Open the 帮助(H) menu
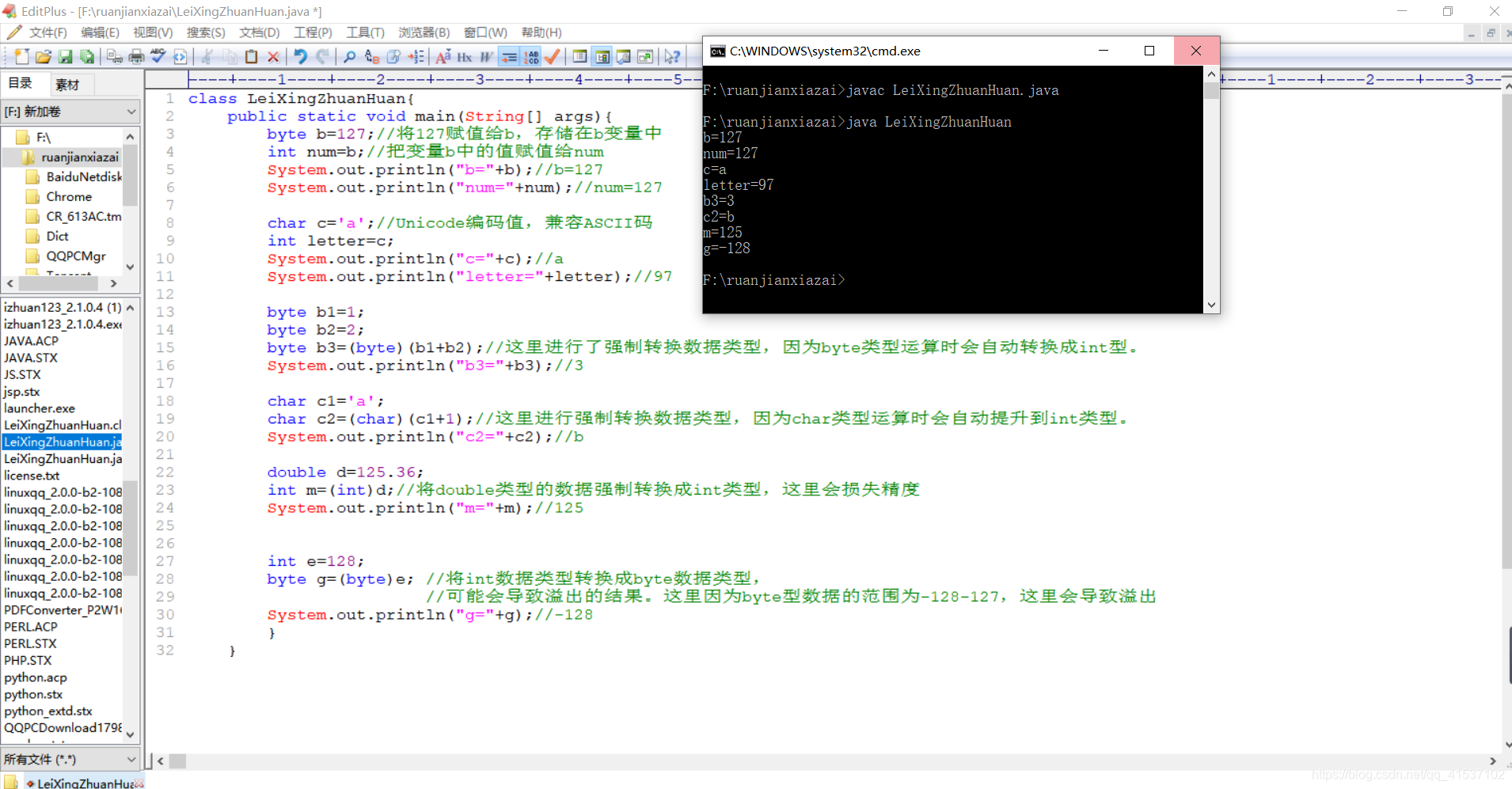Viewport: 1512px width, 789px height. coord(541,32)
